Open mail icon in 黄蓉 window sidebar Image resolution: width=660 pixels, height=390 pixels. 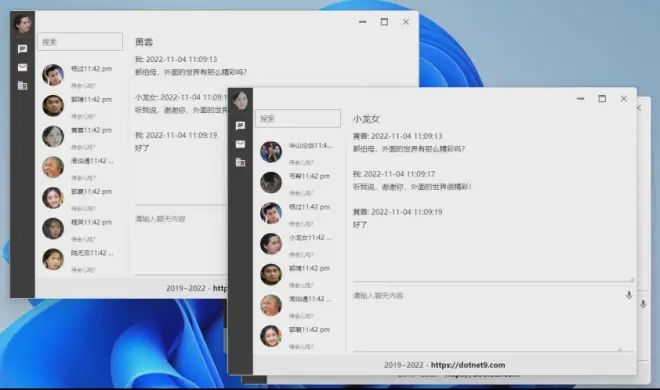tap(22, 67)
